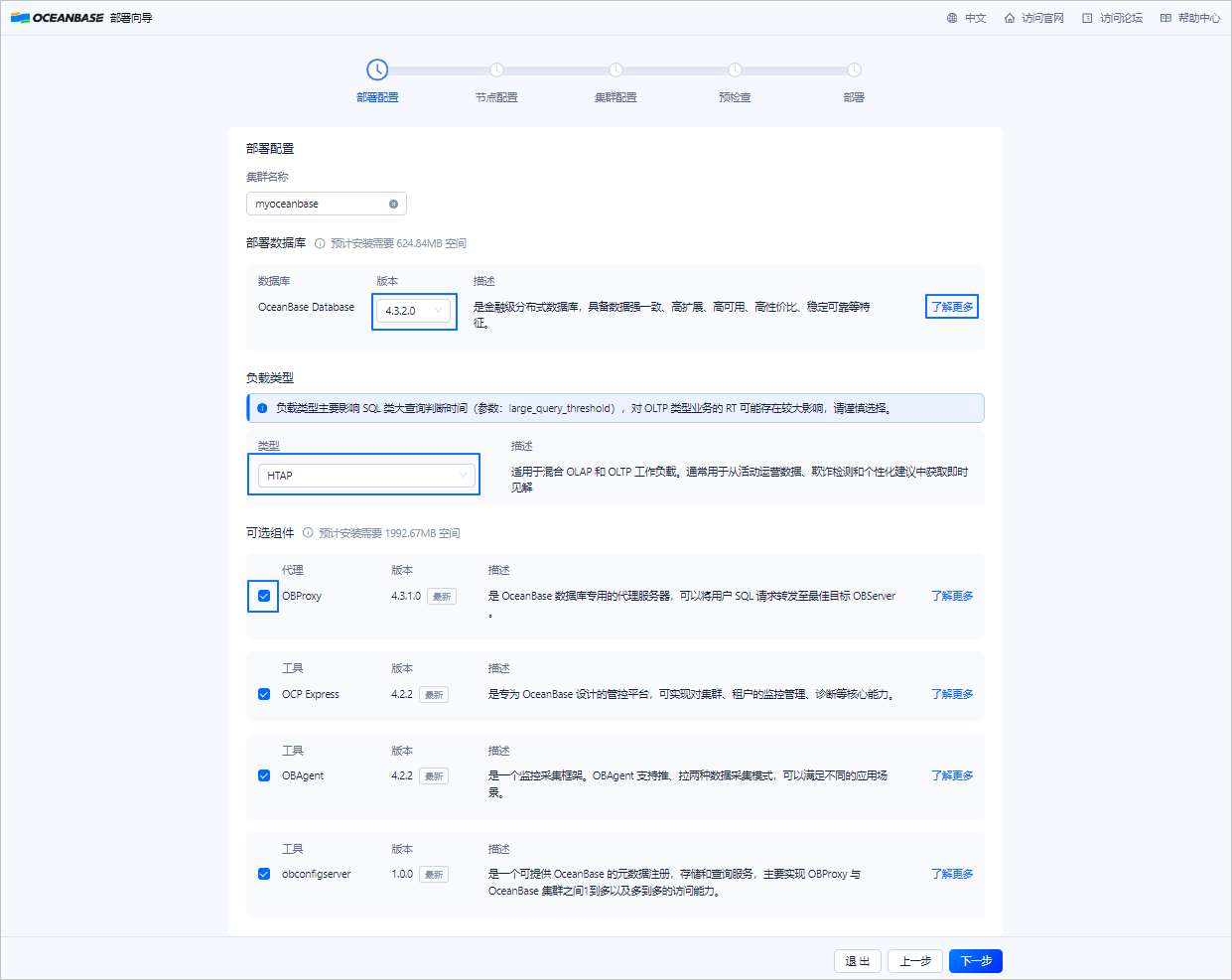This screenshot has height=980, width=1232.
Task: Click the info icon next to 可选组件
Action: click(x=308, y=533)
